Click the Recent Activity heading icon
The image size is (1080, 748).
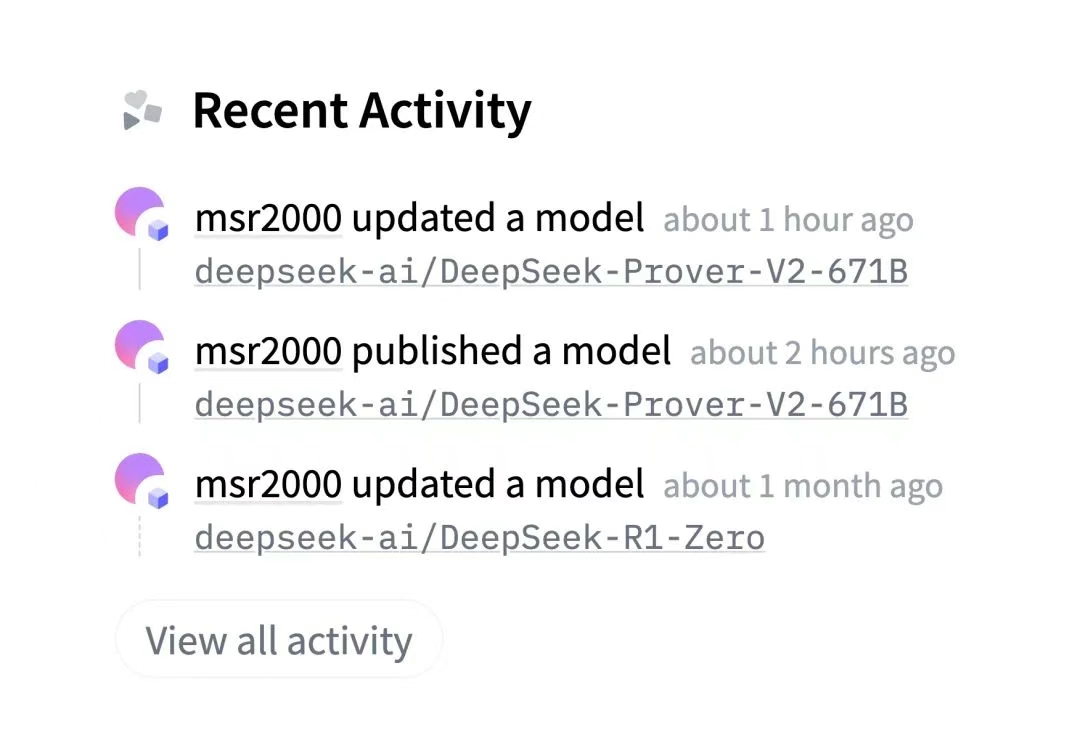coord(143,110)
